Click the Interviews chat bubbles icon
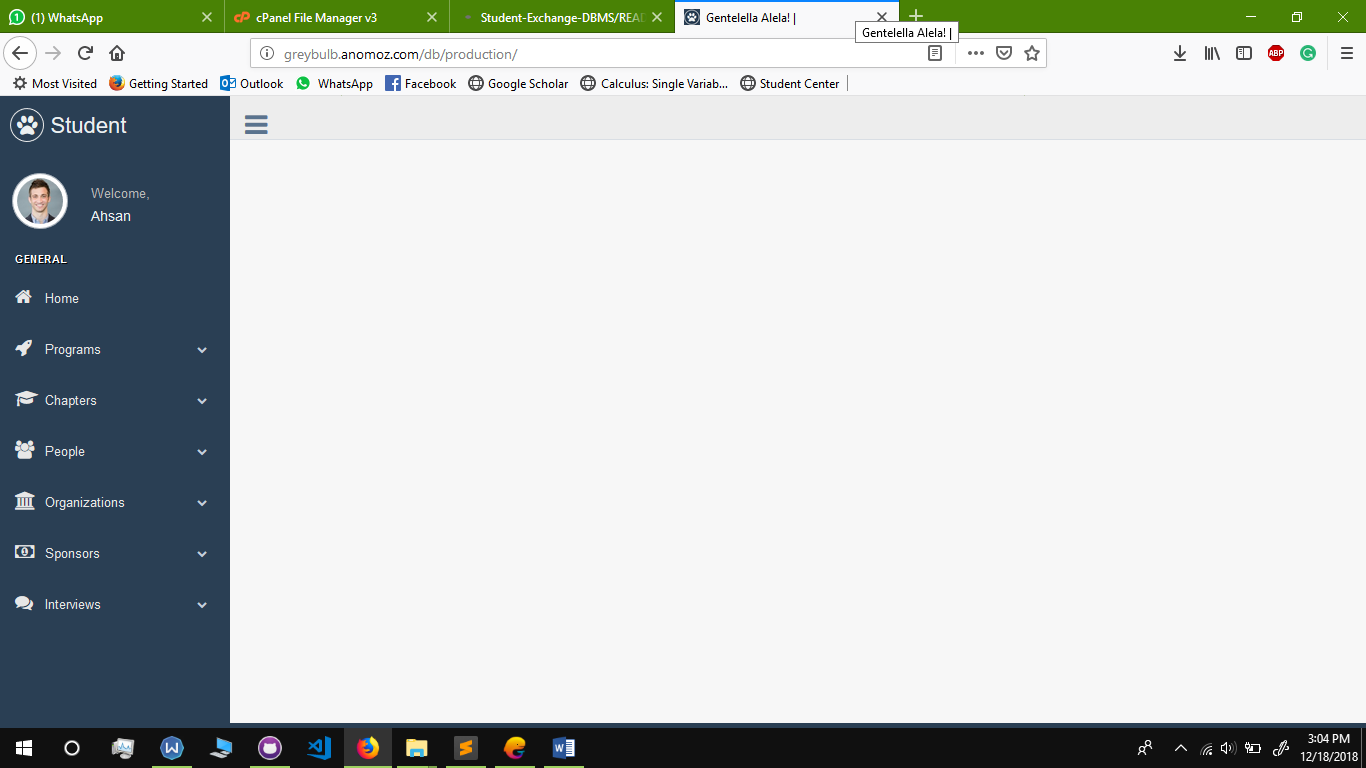Image resolution: width=1366 pixels, height=768 pixels. (x=25, y=603)
